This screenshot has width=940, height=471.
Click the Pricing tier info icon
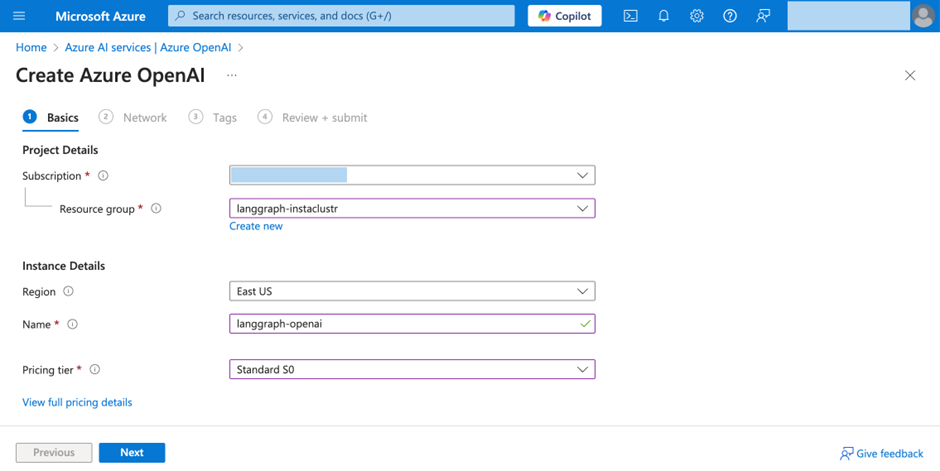pyautogui.click(x=95, y=370)
